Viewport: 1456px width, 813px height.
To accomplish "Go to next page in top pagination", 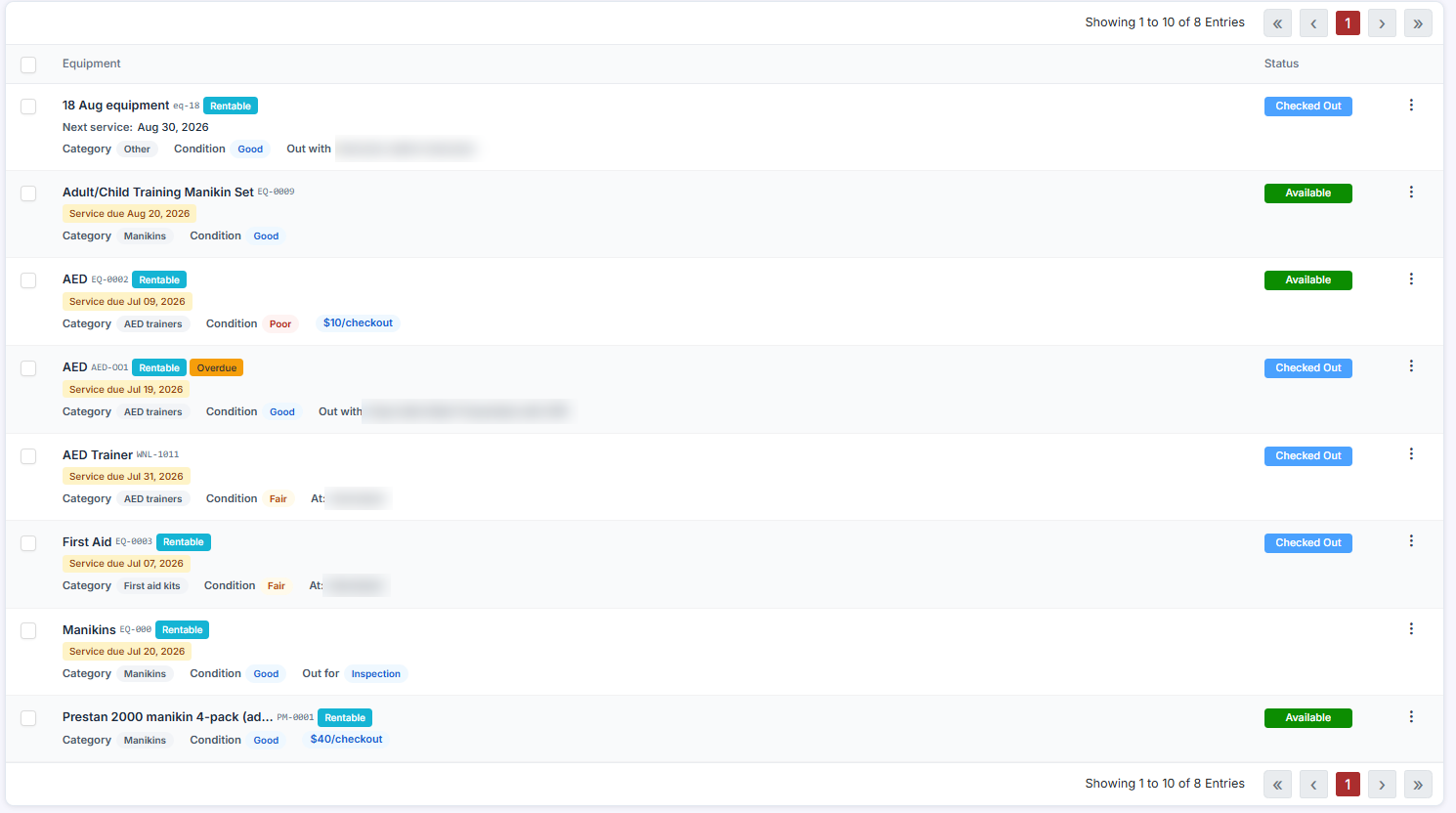I will pyautogui.click(x=1382, y=23).
